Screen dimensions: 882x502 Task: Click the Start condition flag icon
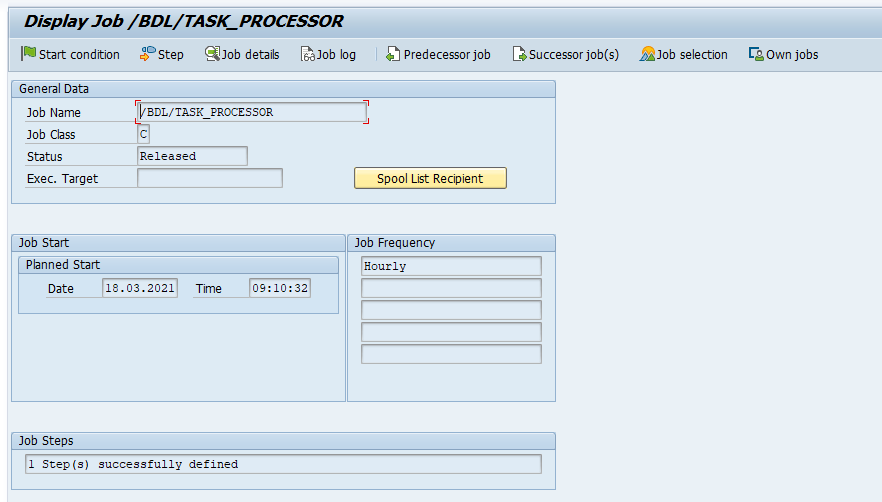click(28, 54)
